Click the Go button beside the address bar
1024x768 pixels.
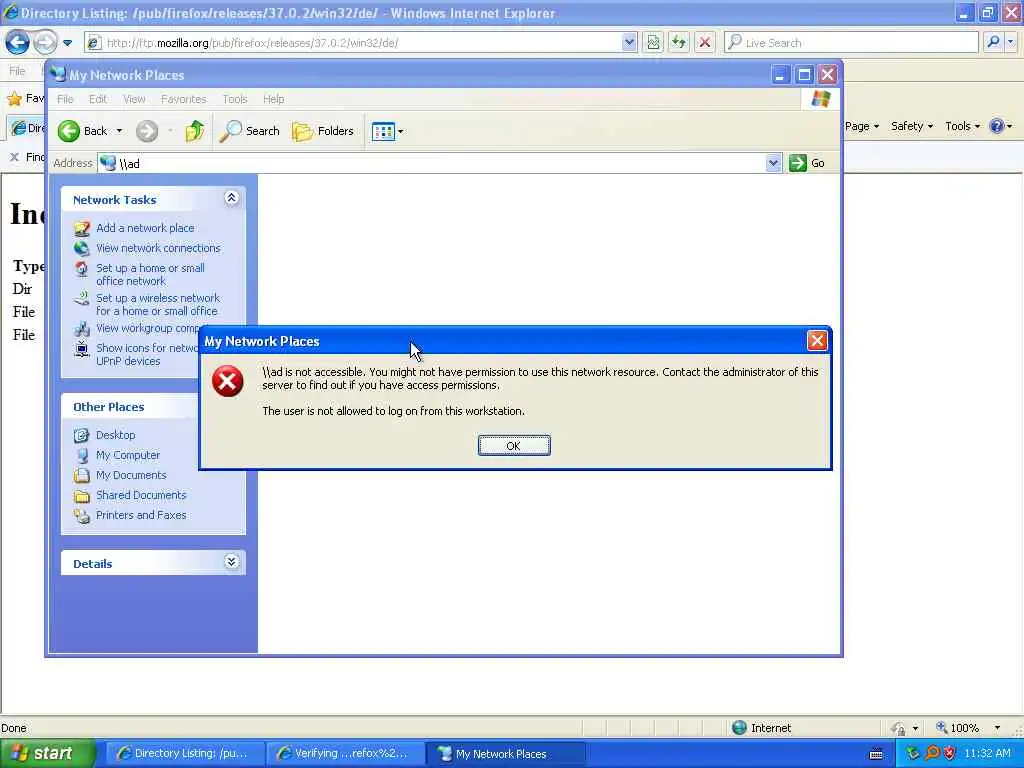(807, 163)
